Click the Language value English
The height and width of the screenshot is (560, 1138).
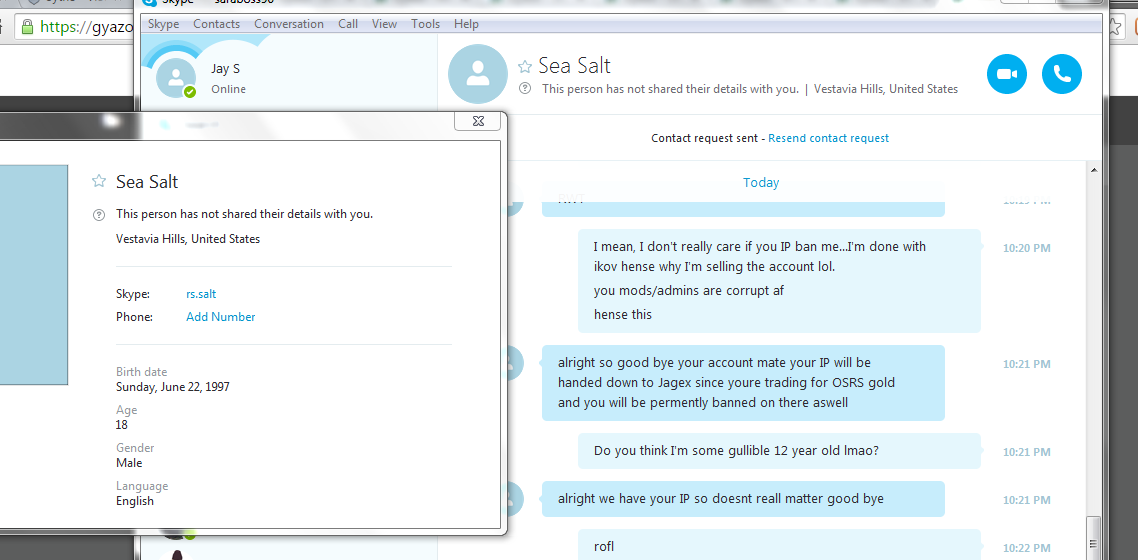click(x=135, y=501)
